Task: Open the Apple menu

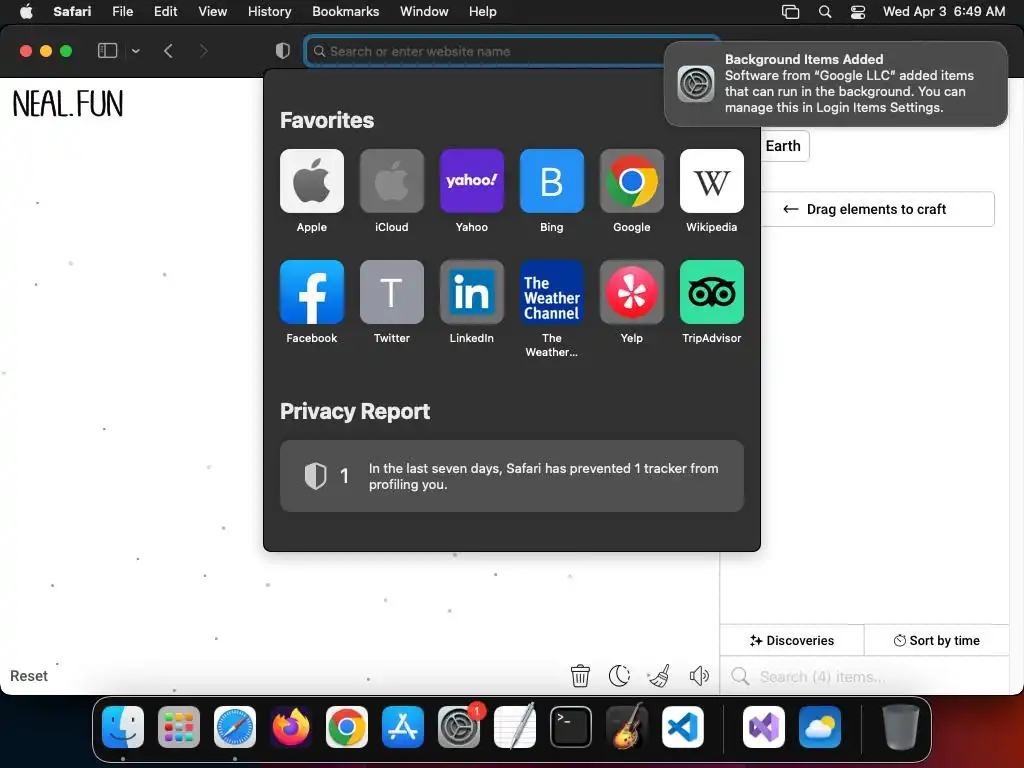Action: coord(26,12)
